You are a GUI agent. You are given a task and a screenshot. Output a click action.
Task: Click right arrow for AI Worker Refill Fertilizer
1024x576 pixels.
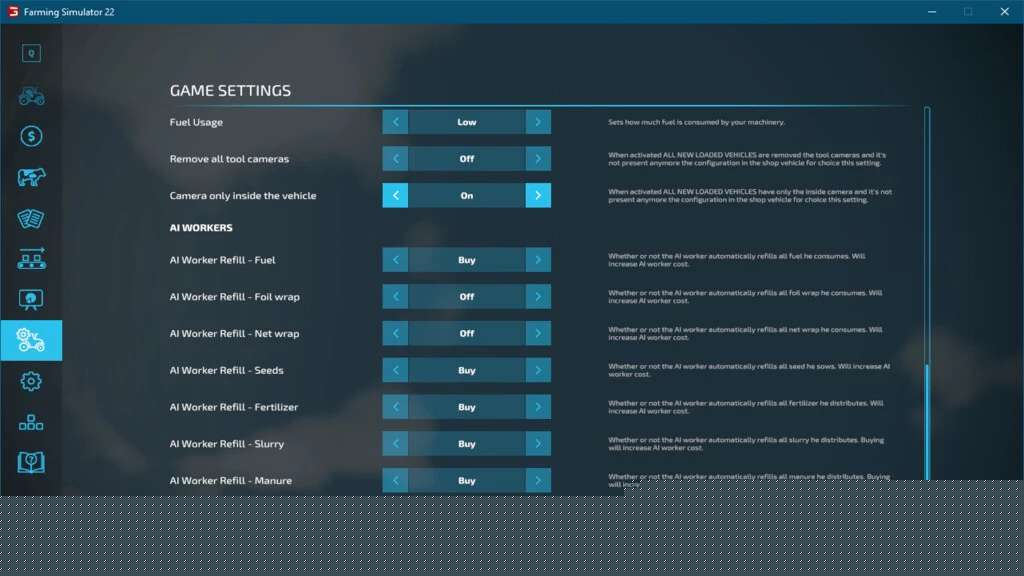[538, 407]
